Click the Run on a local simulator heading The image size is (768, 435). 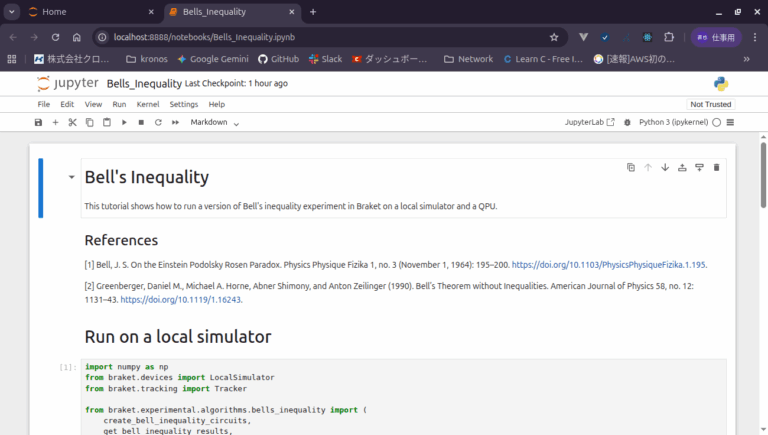tap(178, 337)
